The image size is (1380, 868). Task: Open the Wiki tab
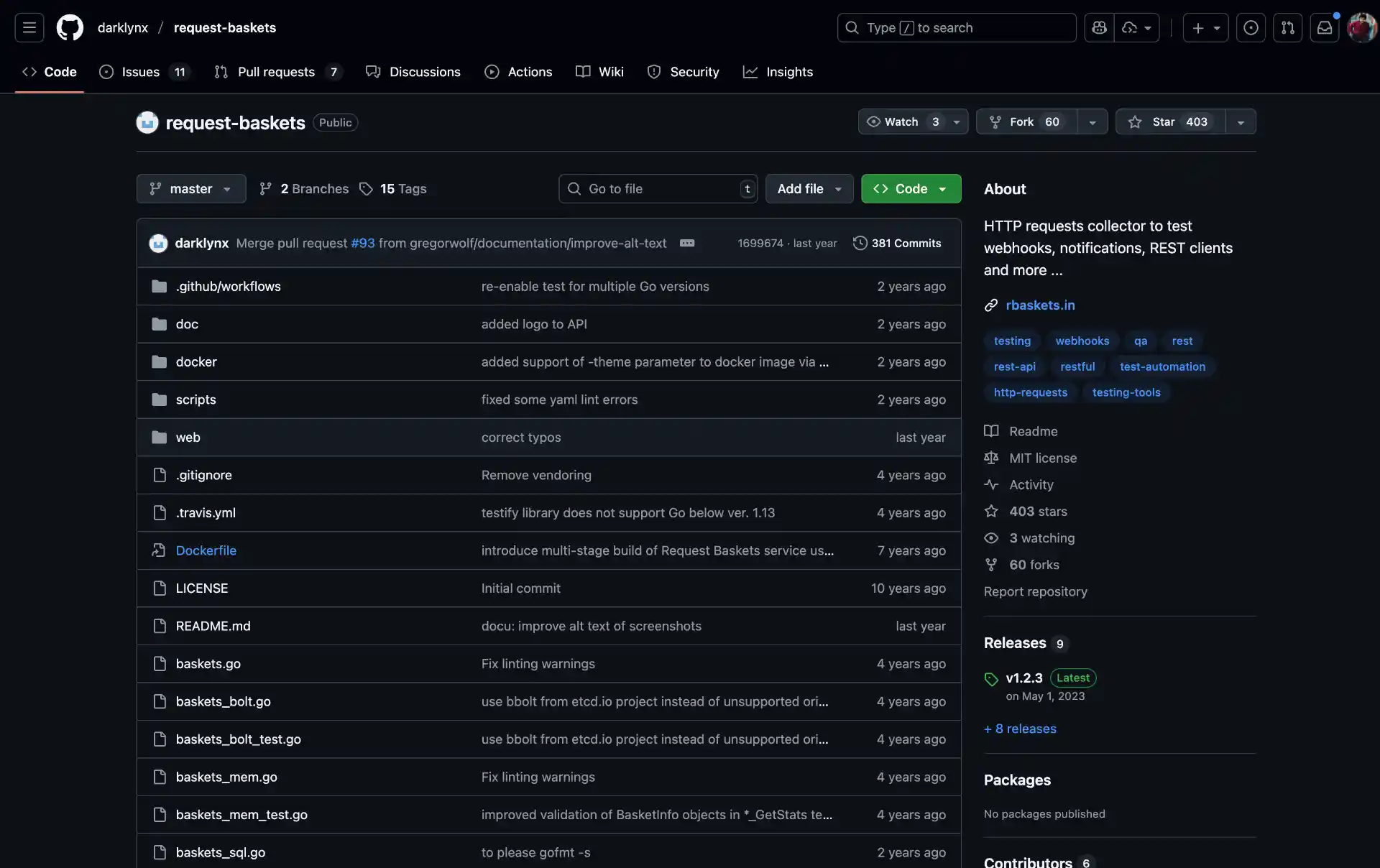click(x=600, y=72)
